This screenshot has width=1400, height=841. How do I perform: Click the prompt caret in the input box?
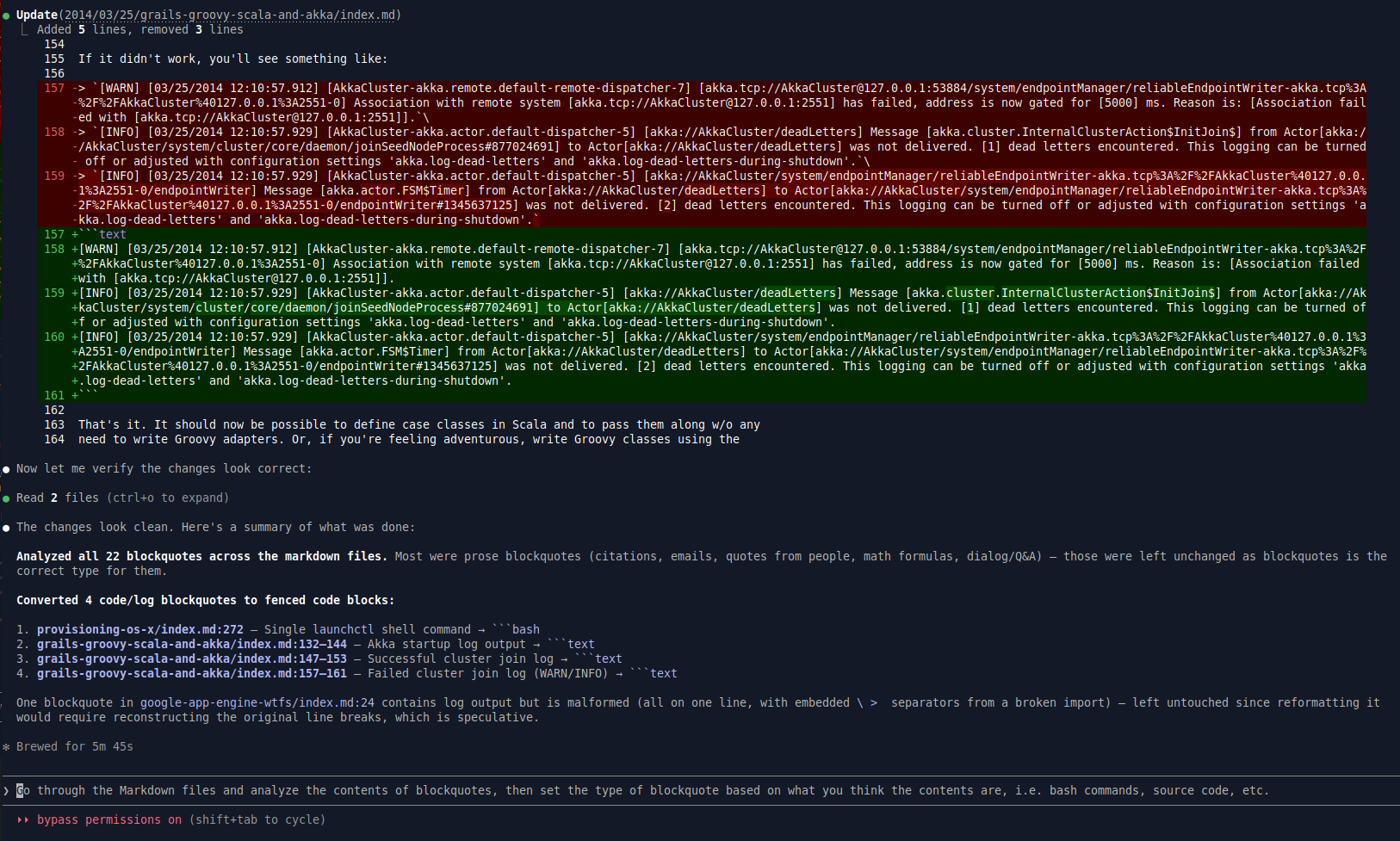[x=8, y=790]
